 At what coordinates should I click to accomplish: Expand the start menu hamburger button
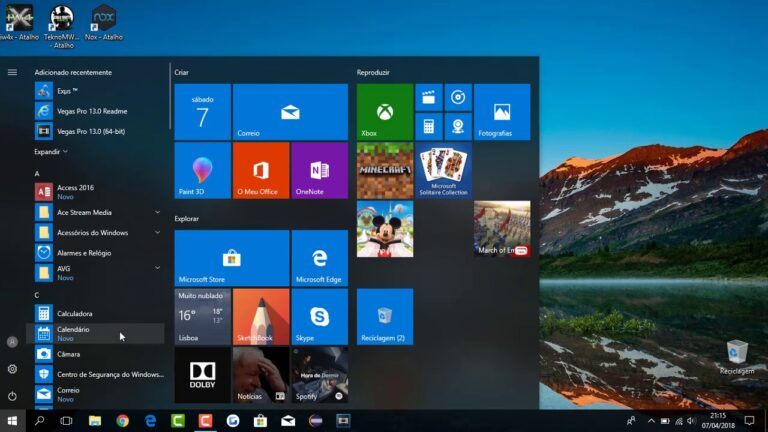click(12, 72)
